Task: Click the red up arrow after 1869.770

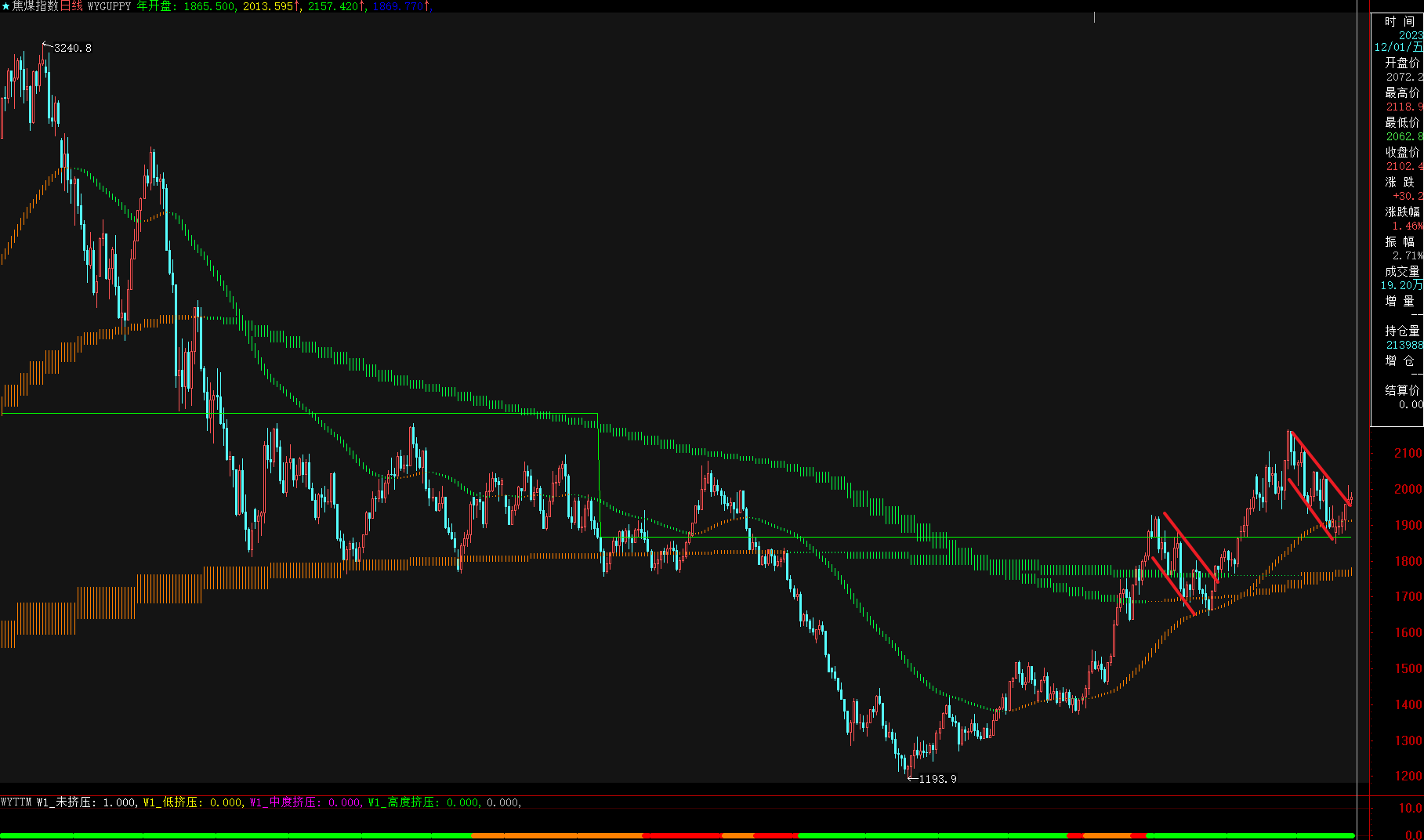Action: 428,6
